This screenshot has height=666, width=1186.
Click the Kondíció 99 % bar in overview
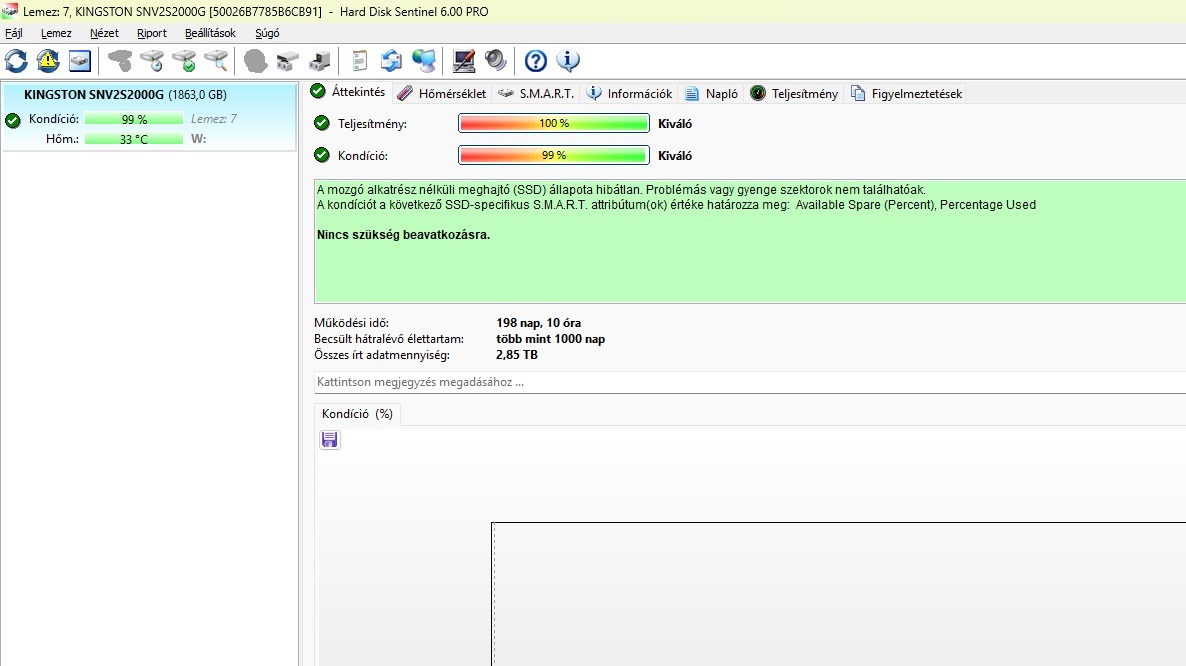pos(554,155)
